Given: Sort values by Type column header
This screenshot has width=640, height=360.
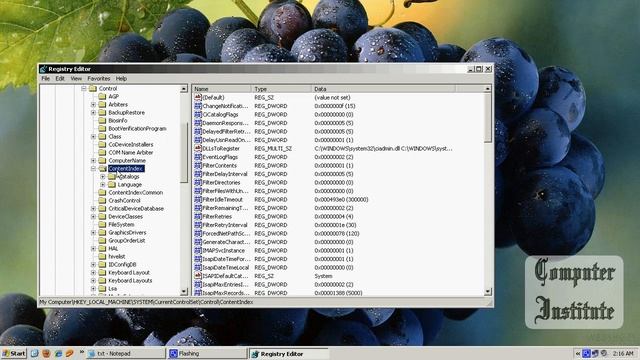Looking at the screenshot, I should [x=282, y=89].
